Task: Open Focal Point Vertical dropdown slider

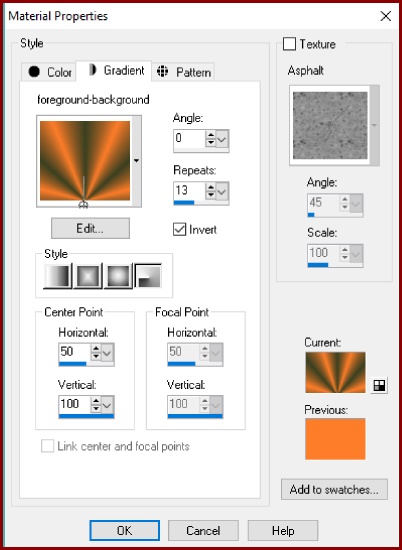Action: (x=216, y=405)
